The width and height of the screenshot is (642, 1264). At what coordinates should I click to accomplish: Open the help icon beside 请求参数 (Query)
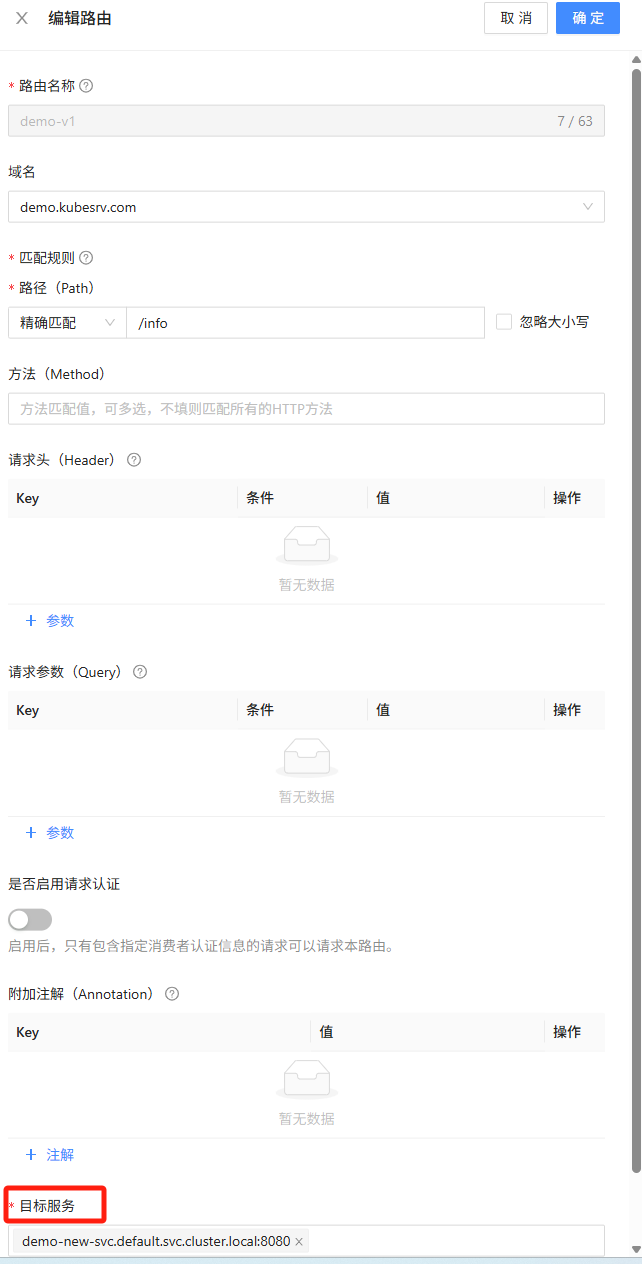140,672
